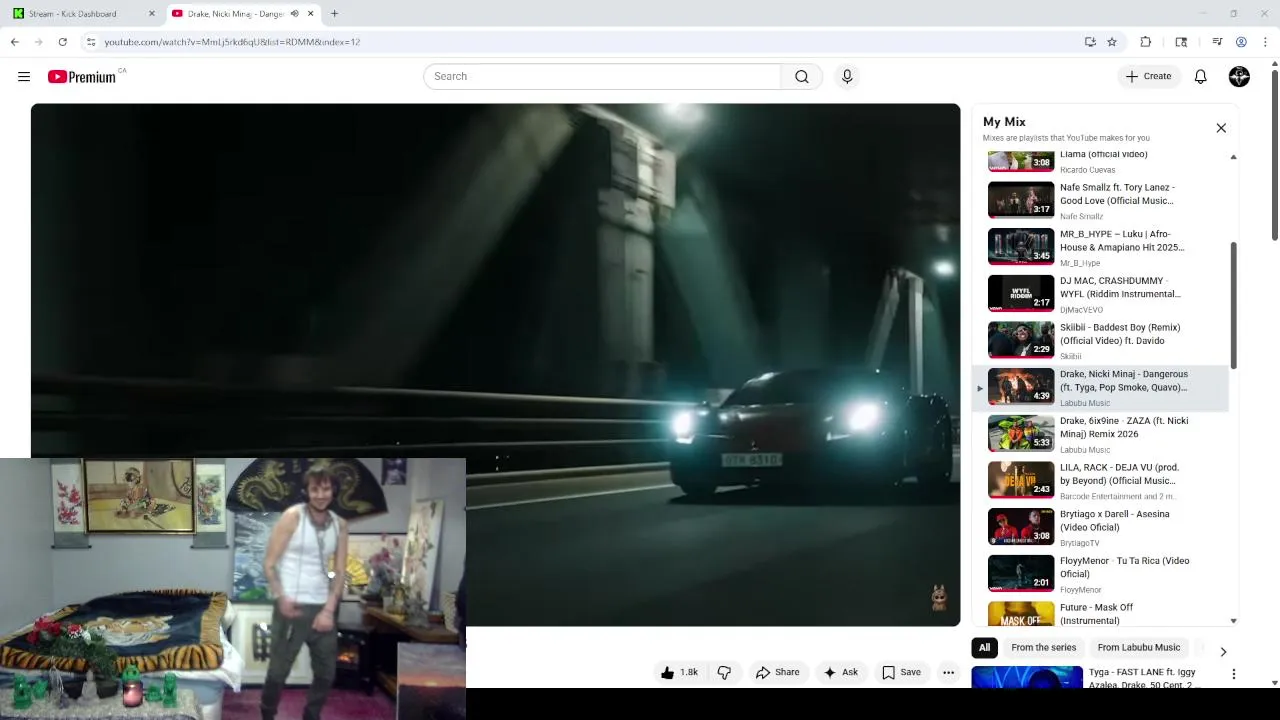The width and height of the screenshot is (1280, 720).
Task: Click the search magnifier button
Action: [801, 76]
